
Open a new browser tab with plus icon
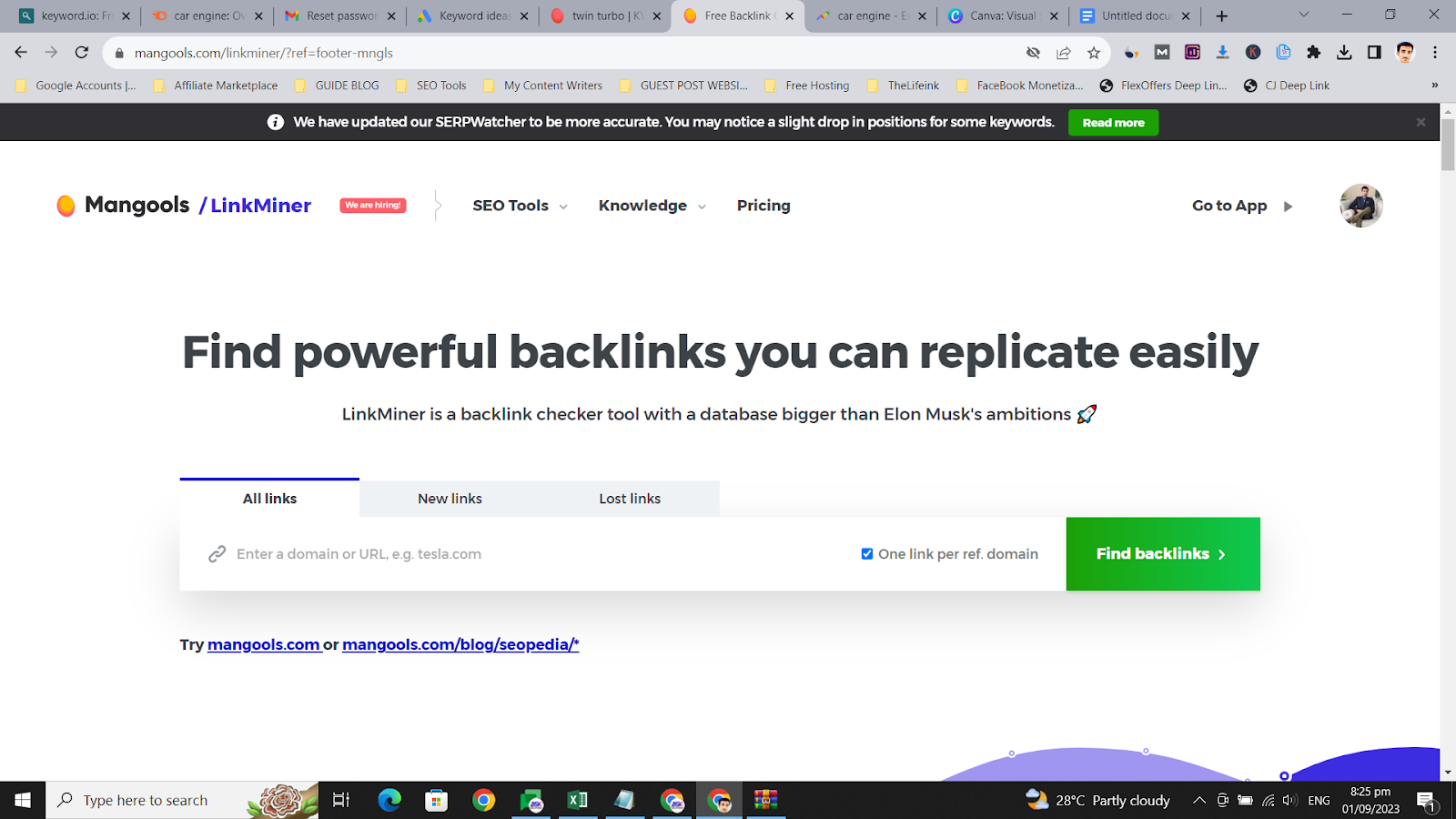tap(1222, 15)
